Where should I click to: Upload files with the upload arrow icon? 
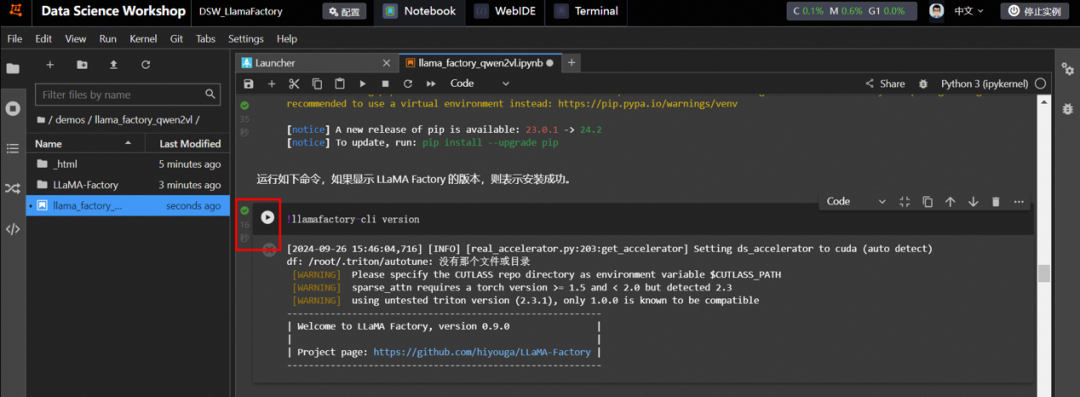point(114,64)
